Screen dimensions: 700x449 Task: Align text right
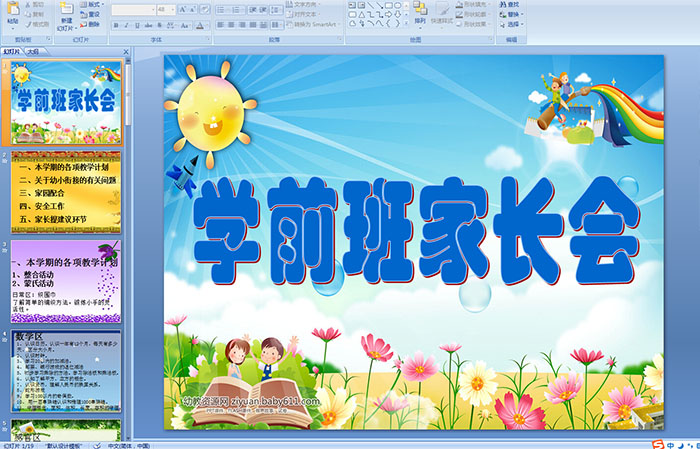pos(242,25)
